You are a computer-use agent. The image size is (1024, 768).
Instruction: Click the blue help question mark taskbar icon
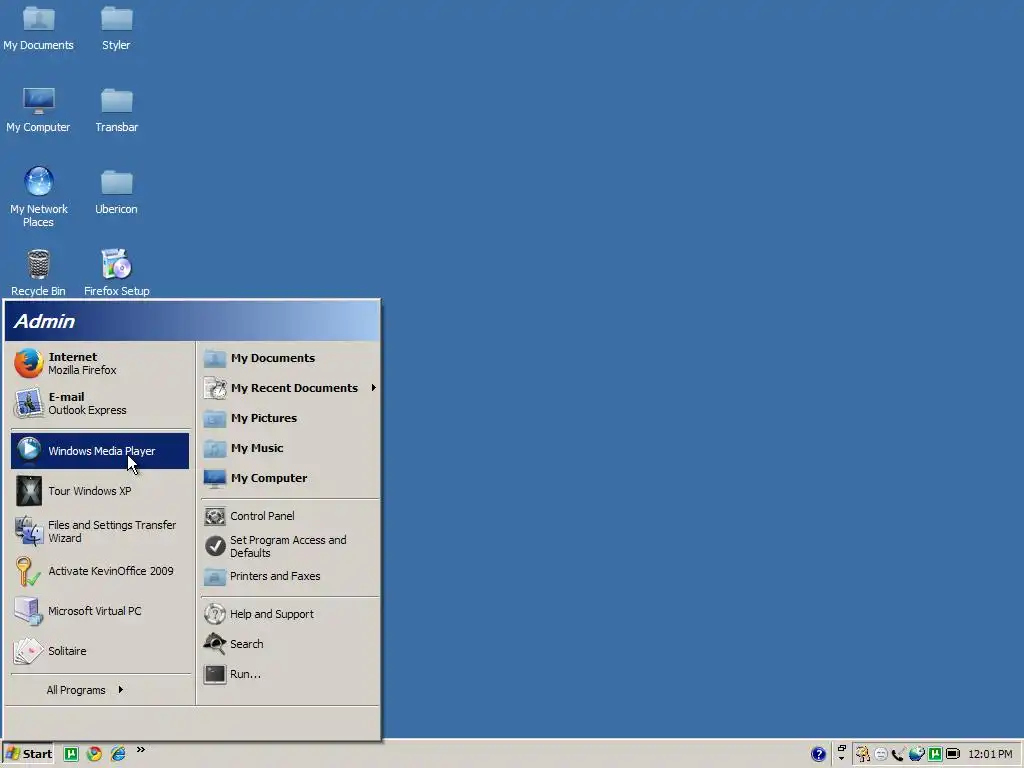click(x=818, y=754)
